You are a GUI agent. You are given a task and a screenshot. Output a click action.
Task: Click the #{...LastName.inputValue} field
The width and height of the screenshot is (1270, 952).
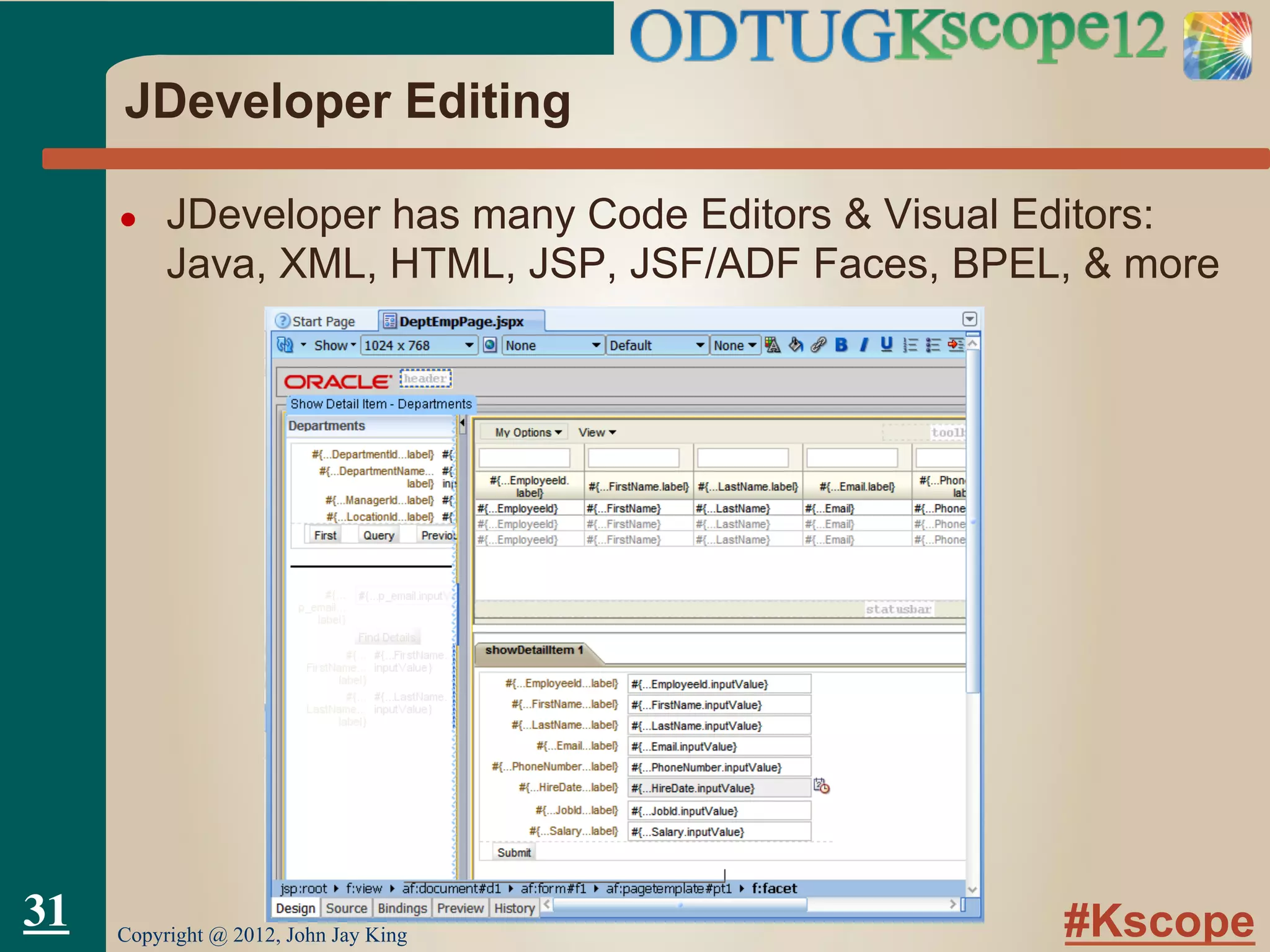(x=719, y=726)
